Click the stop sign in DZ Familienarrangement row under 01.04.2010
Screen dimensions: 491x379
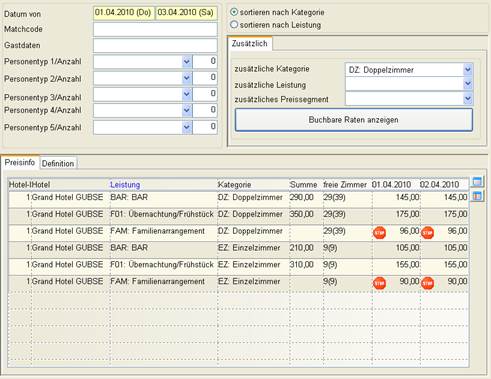(x=379, y=232)
